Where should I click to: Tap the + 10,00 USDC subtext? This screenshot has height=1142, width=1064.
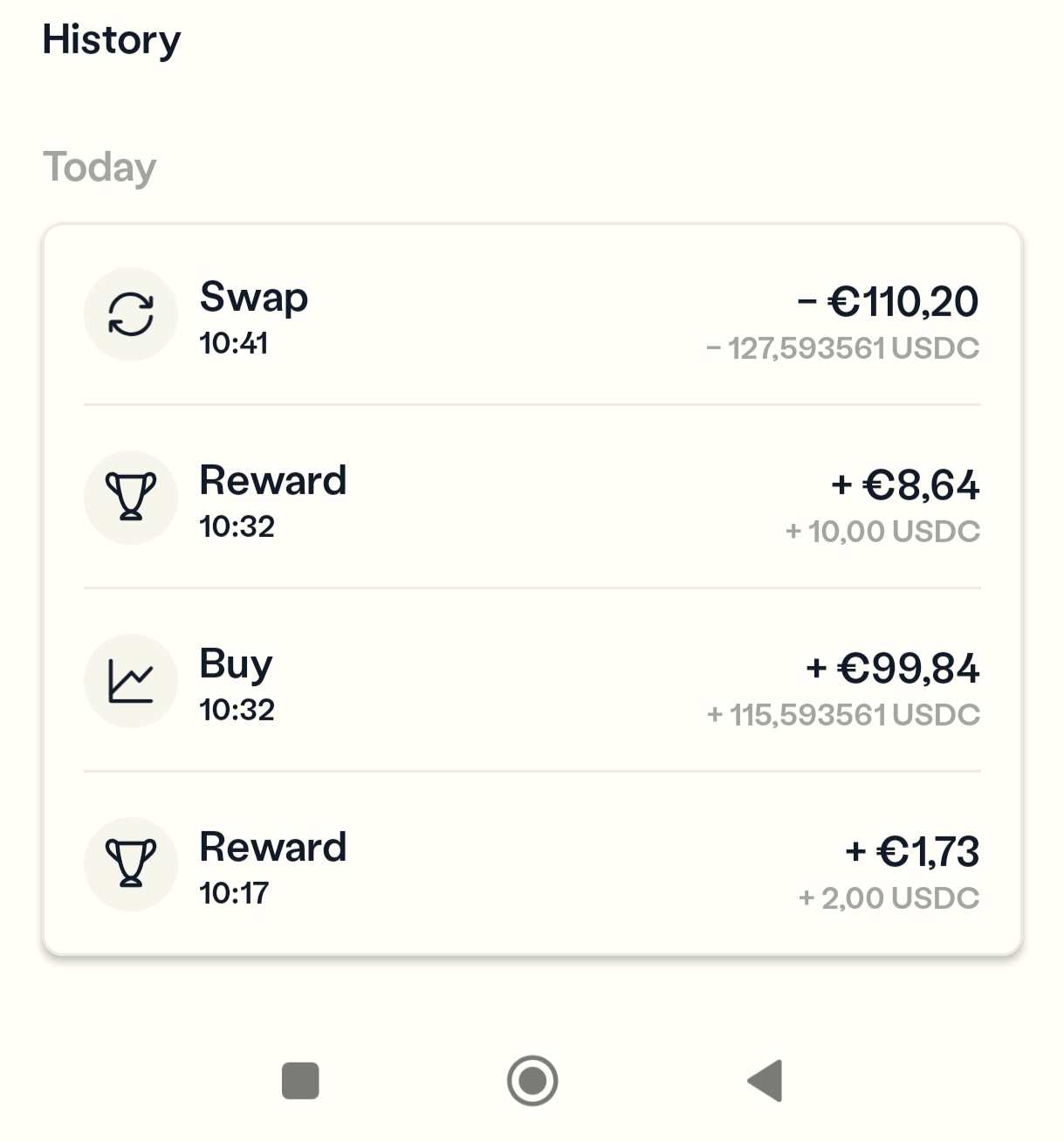click(882, 532)
